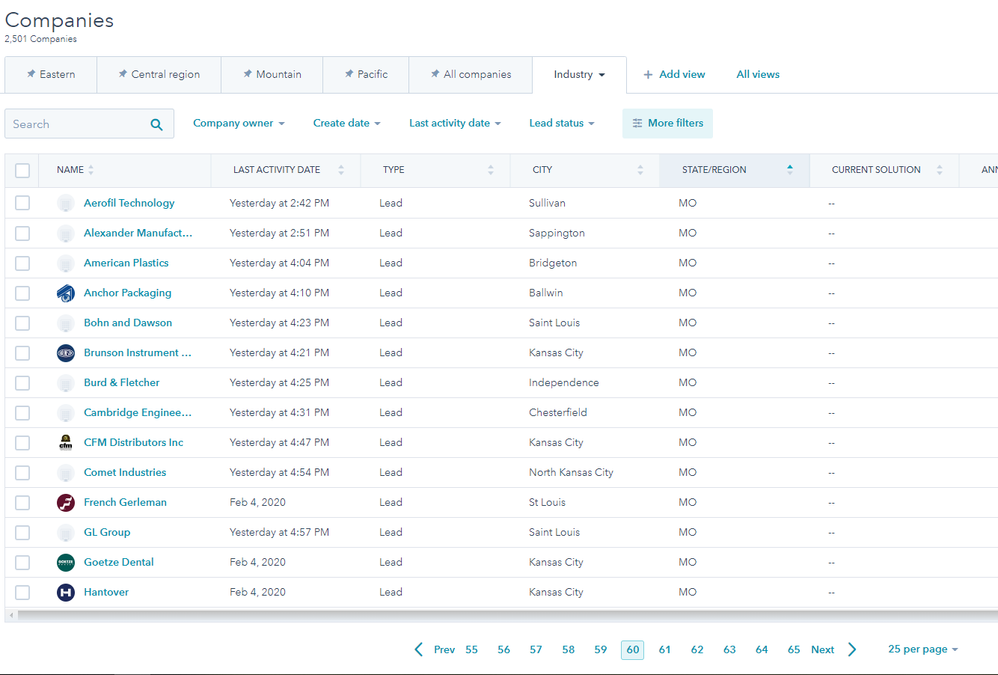The image size is (998, 675).
Task: Click the Bohn and Dawson placeholder avatar
Action: (66, 323)
